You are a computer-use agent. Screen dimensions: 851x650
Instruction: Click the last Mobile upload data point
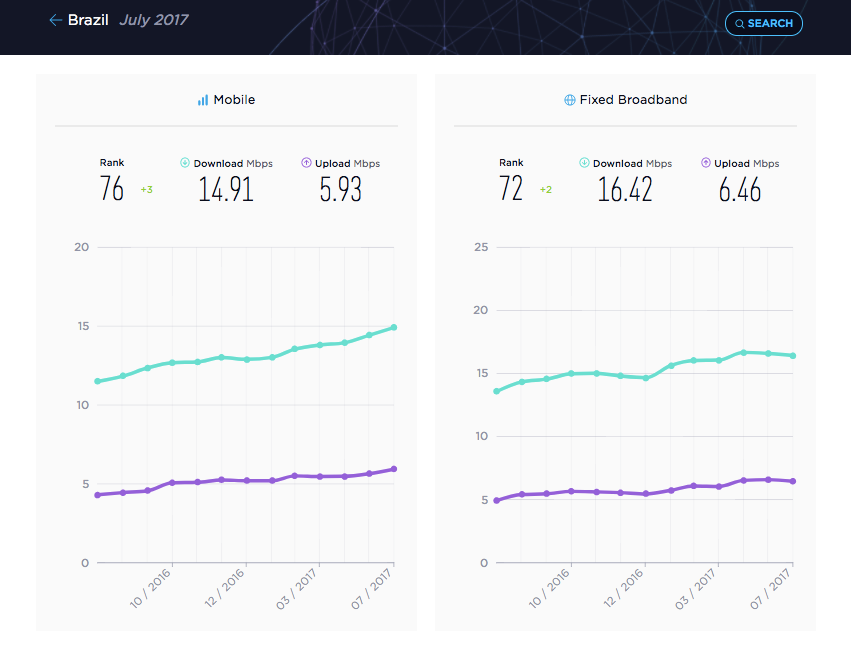(394, 469)
